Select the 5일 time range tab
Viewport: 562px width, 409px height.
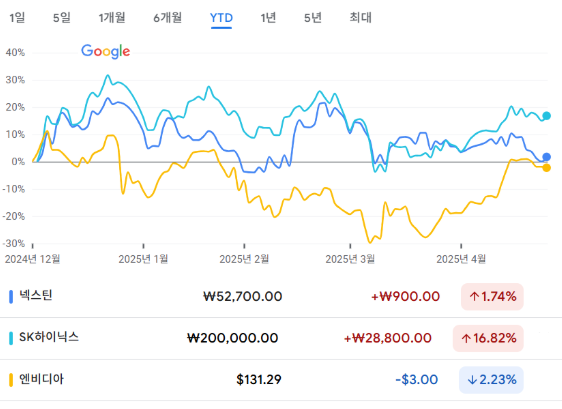62,18
